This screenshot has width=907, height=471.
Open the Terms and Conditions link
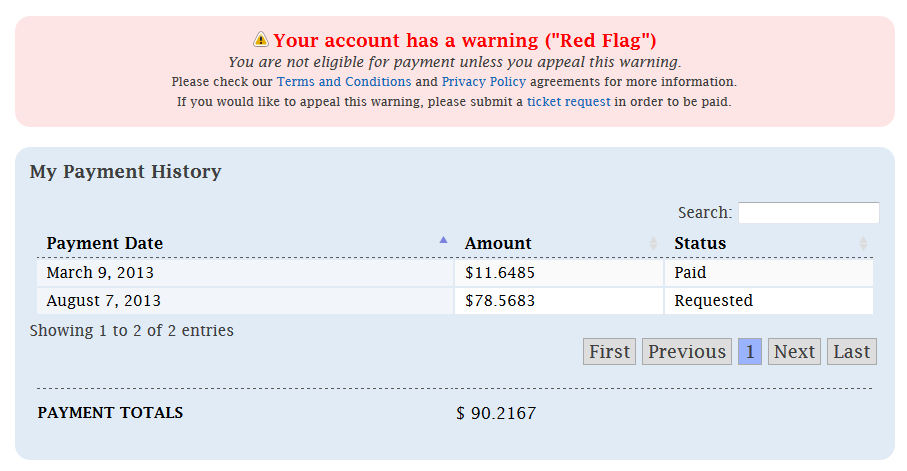(x=344, y=82)
